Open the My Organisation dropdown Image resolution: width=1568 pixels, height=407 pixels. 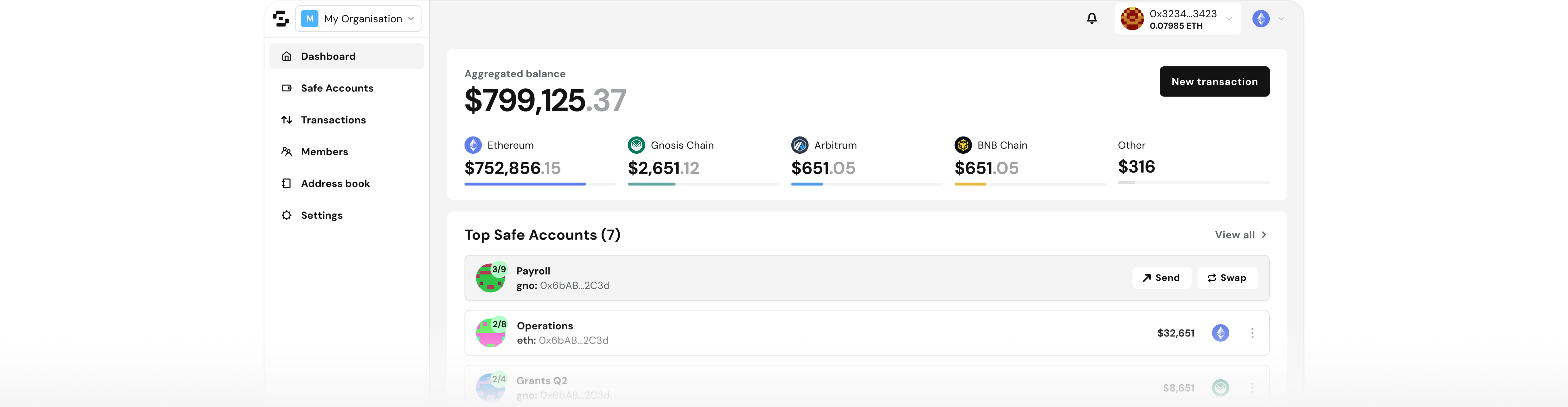point(359,19)
